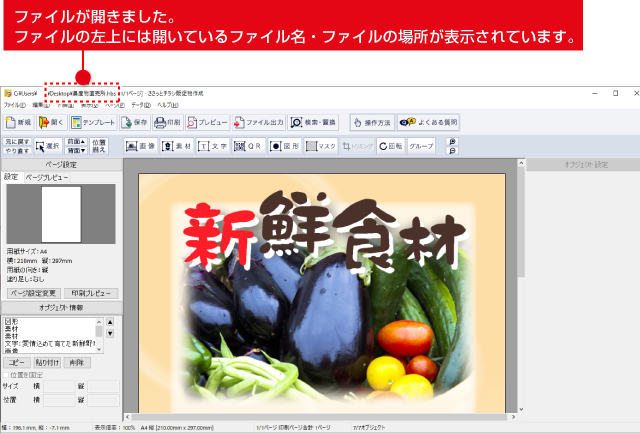Image resolution: width=640 pixels, height=434 pixels.
Task: Open the テンプレート template chooser
Action: pos(93,122)
